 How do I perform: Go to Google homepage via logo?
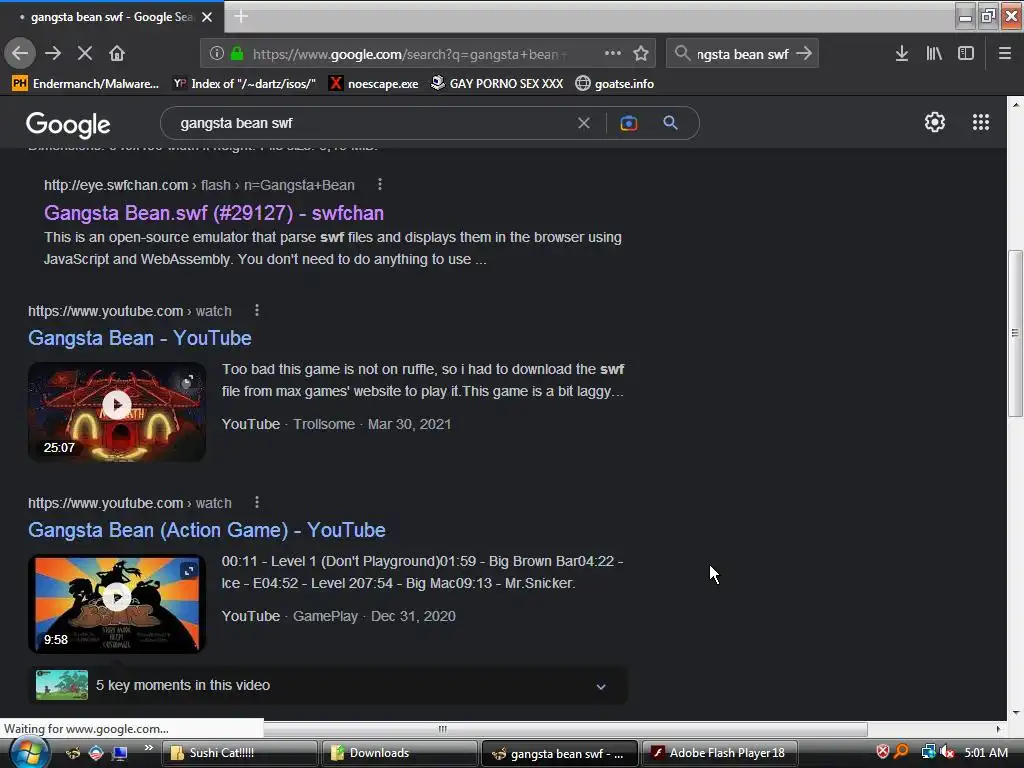coord(69,124)
